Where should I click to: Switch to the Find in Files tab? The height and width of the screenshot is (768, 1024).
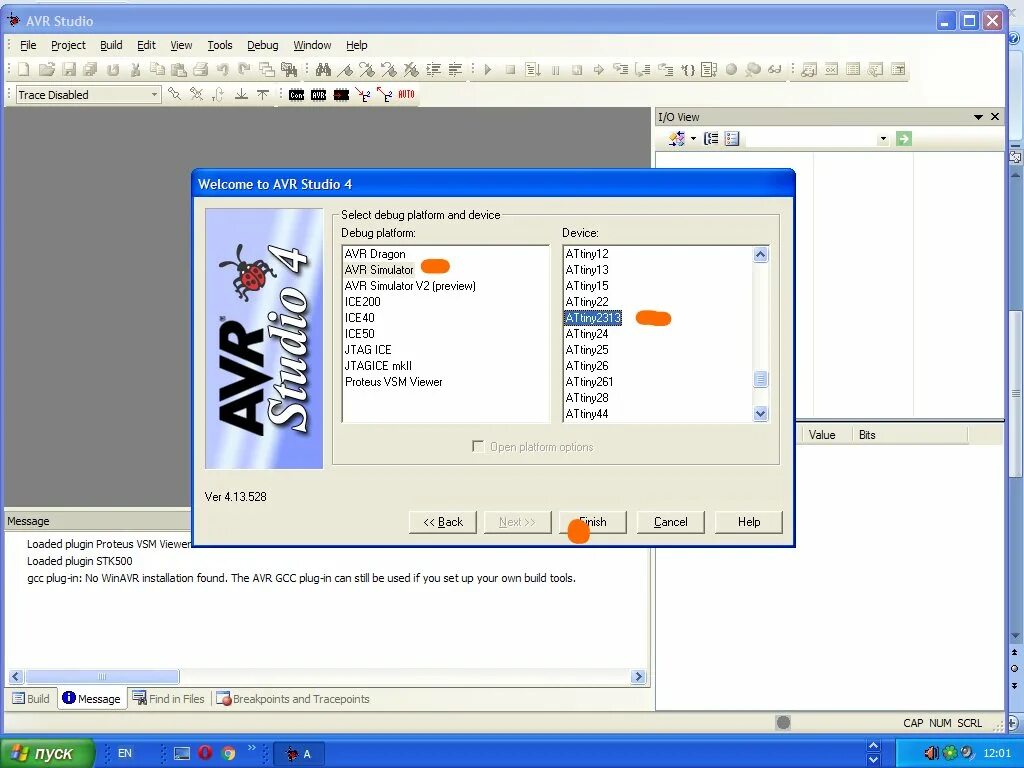(x=168, y=699)
